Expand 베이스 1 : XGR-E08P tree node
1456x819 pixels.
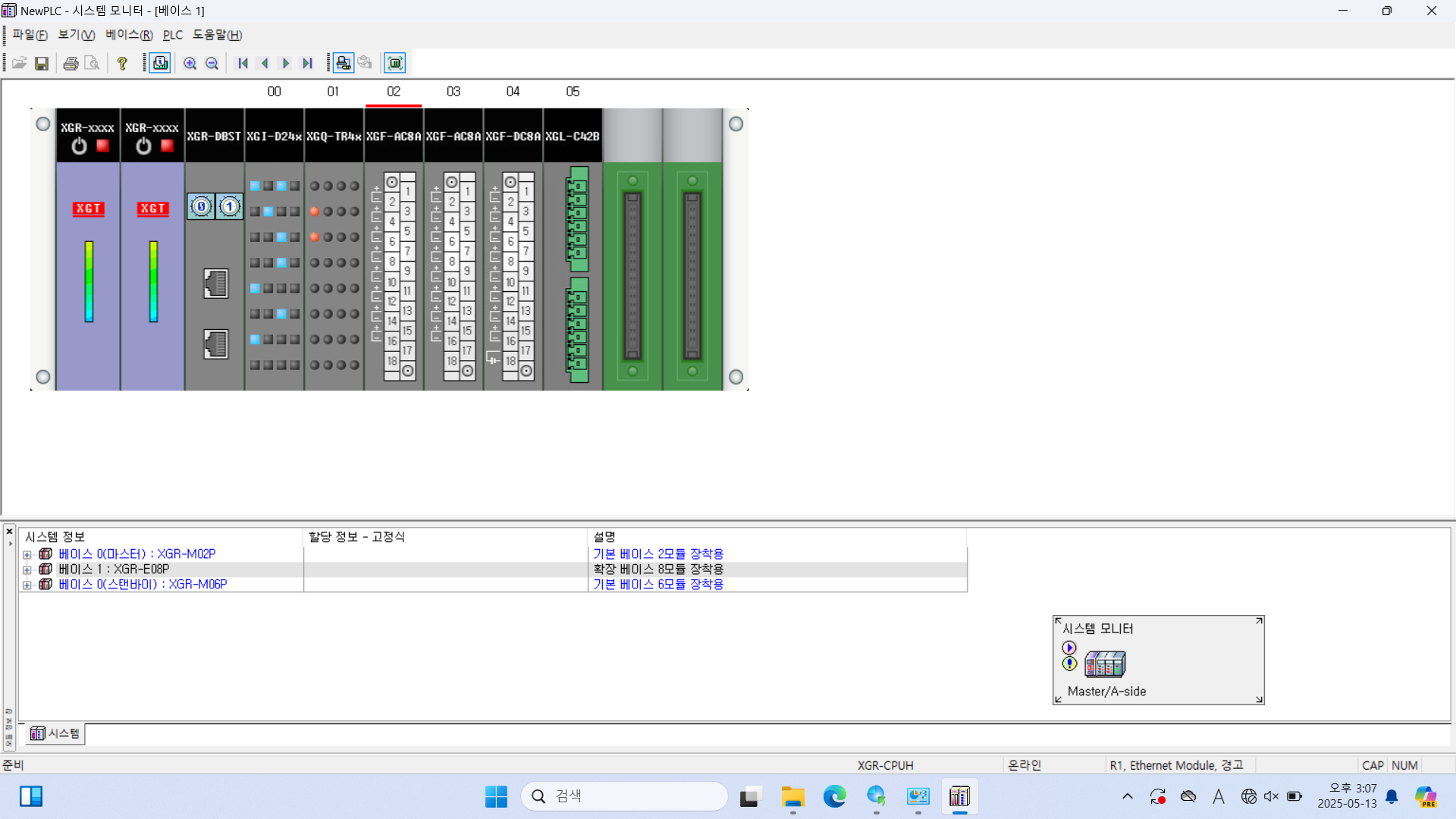click(x=27, y=570)
